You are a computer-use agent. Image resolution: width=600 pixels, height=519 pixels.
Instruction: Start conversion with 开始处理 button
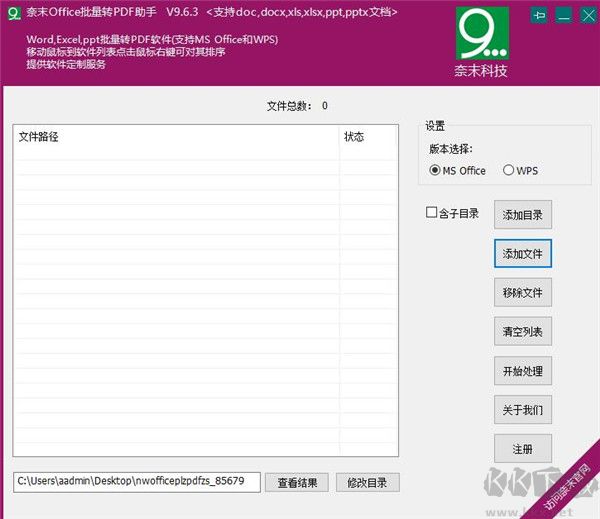pyautogui.click(x=523, y=370)
